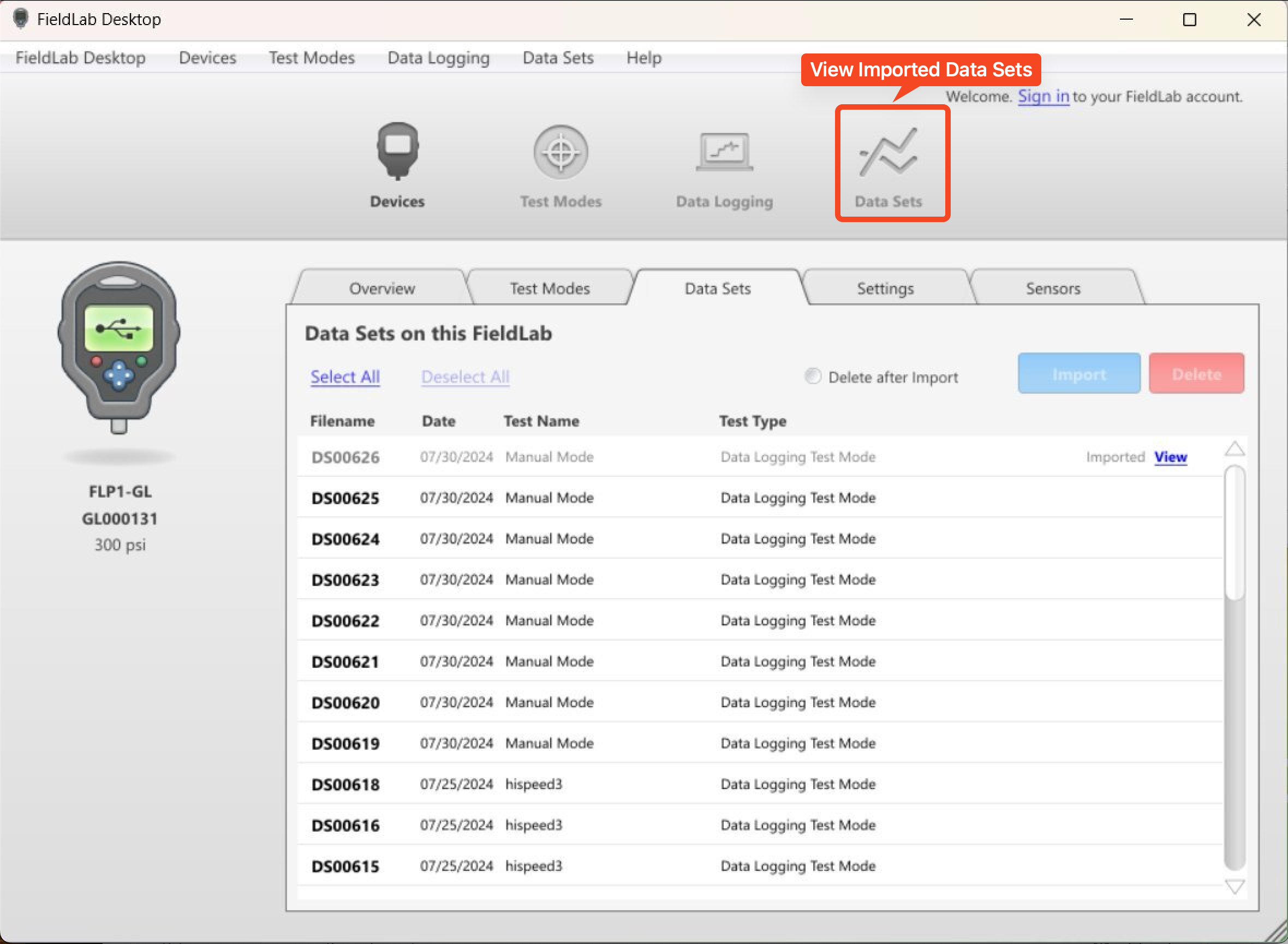Click the Test Name column header
The height and width of the screenshot is (944, 1288).
[x=541, y=421]
